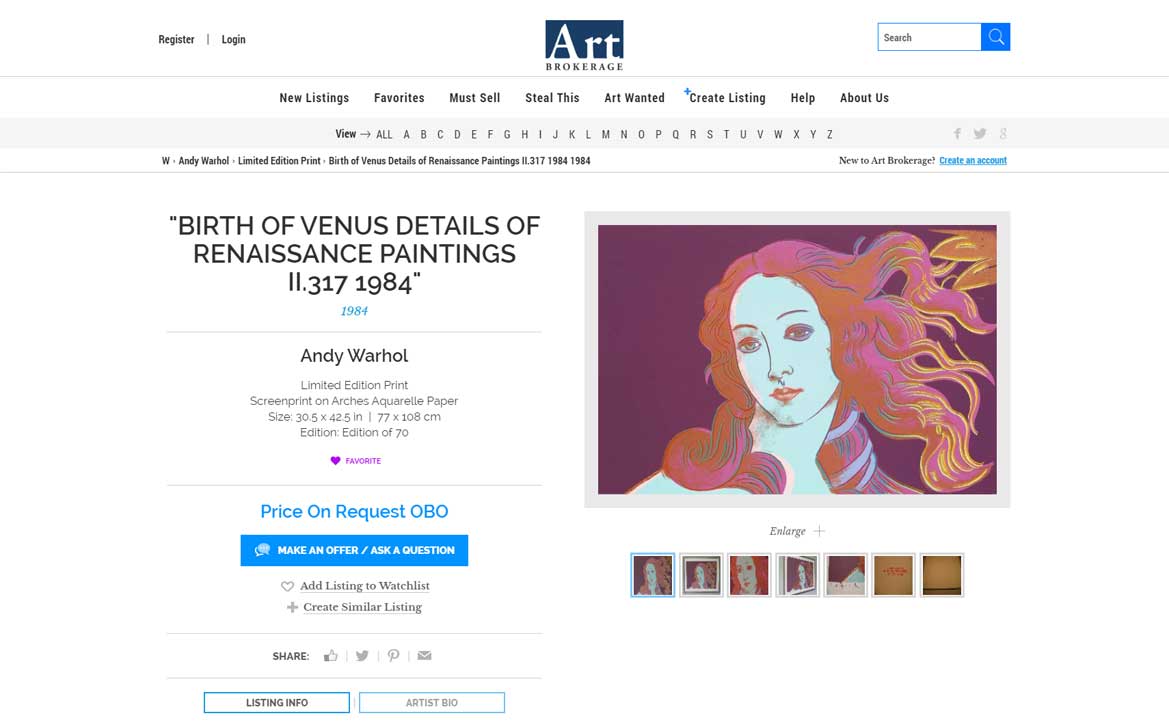Click Make an Offer / Ask a Question button
This screenshot has height=721, width=1169.
click(354, 550)
